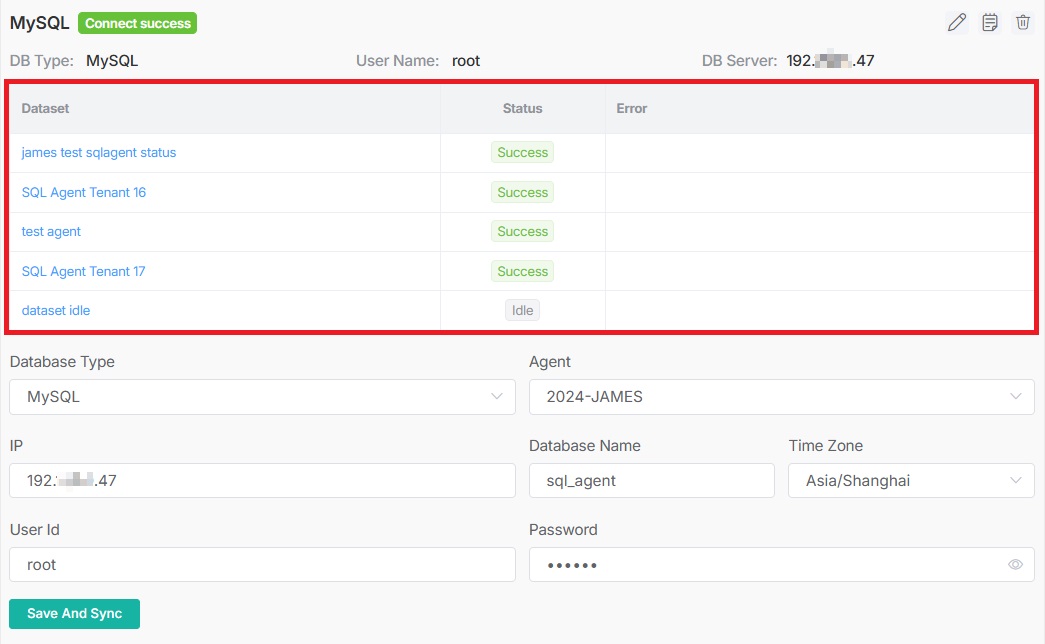Click the pencil edit icon for MySQL

pyautogui.click(x=957, y=23)
